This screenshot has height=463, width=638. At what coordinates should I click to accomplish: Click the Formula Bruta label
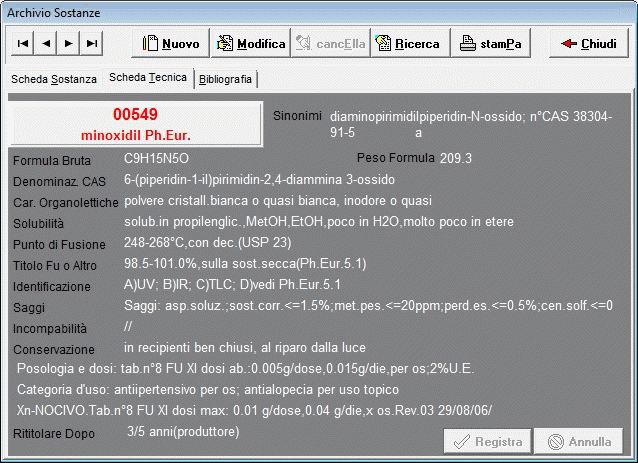[52, 161]
